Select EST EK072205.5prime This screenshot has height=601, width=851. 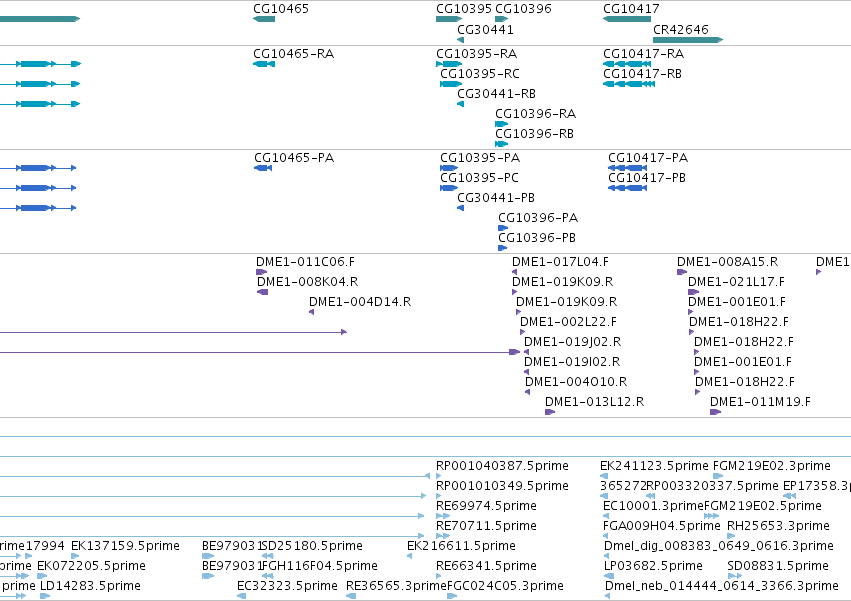[x=91, y=566]
